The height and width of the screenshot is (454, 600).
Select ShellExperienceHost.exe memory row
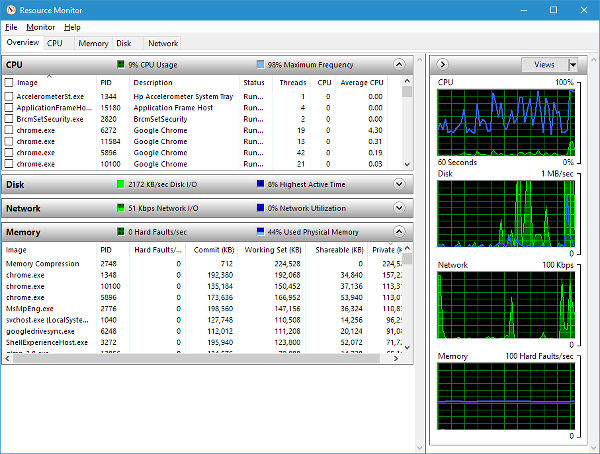tap(203, 342)
